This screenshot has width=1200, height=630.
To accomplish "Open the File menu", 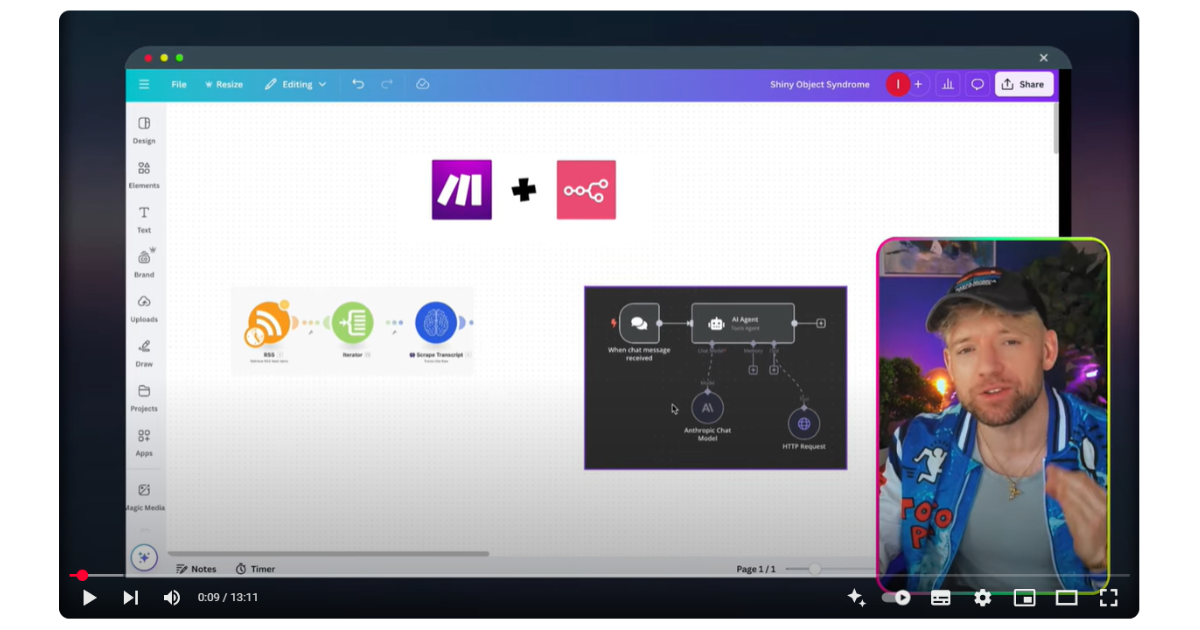I will 178,84.
